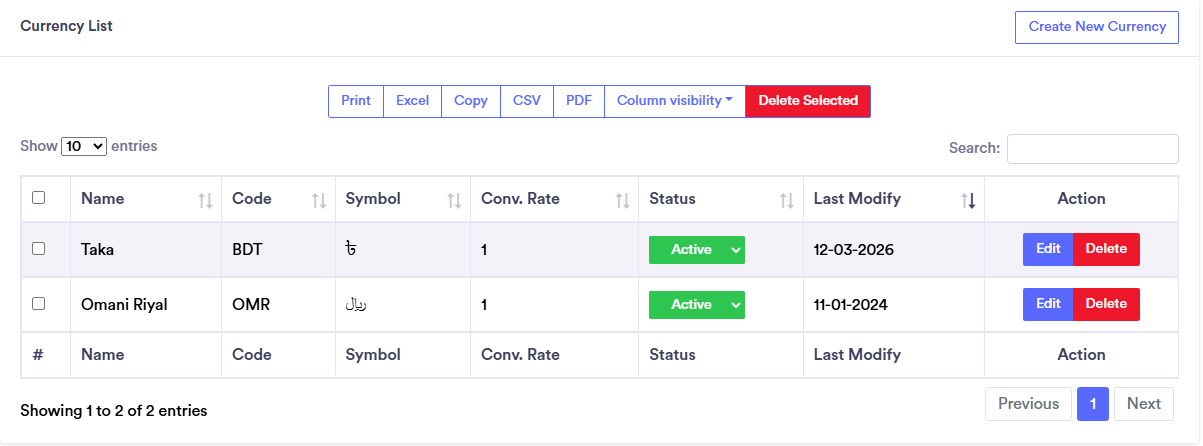Sort by Symbol column sort icon

[454, 200]
